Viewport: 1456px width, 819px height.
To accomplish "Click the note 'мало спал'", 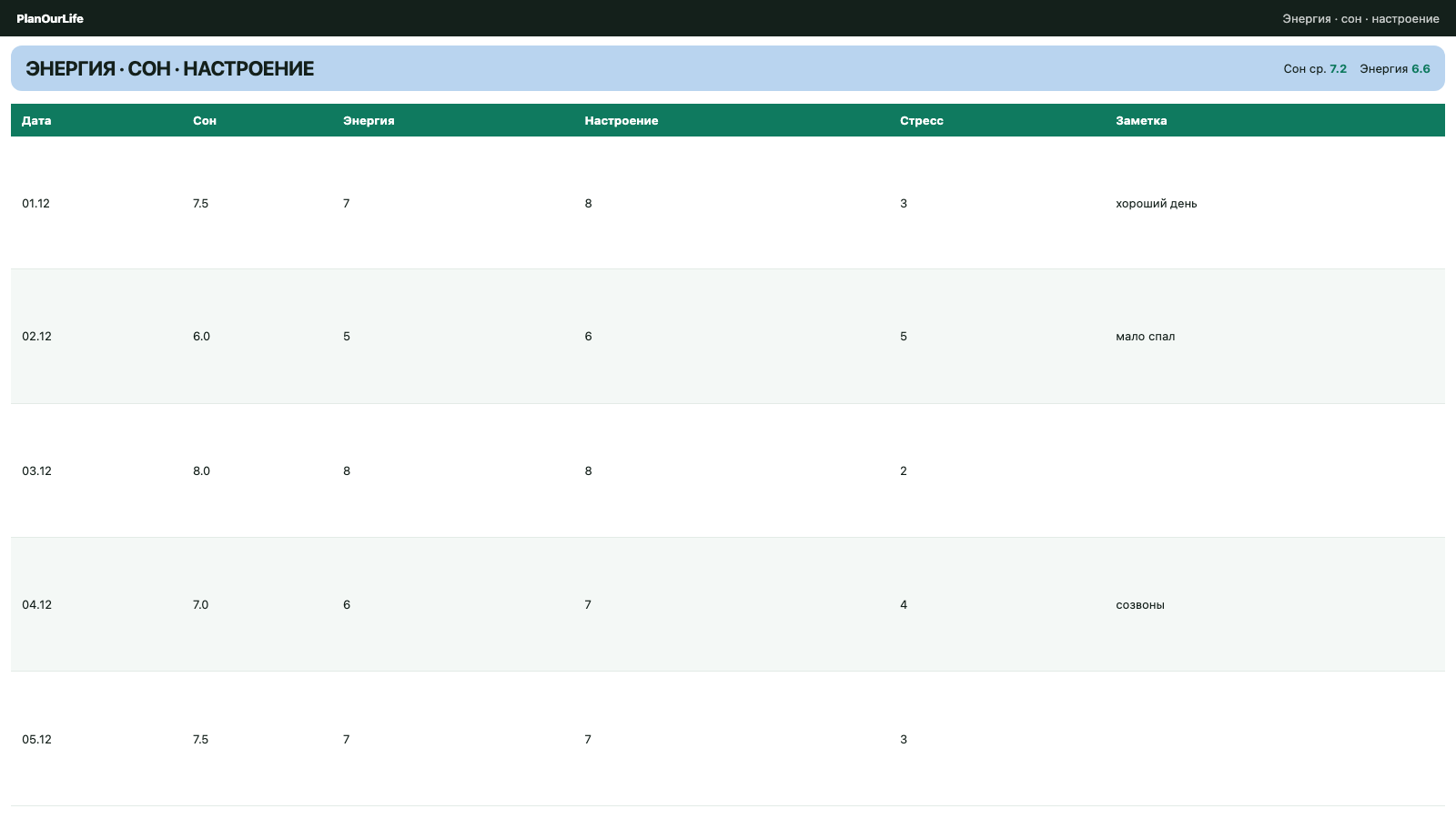I will tap(1146, 336).
